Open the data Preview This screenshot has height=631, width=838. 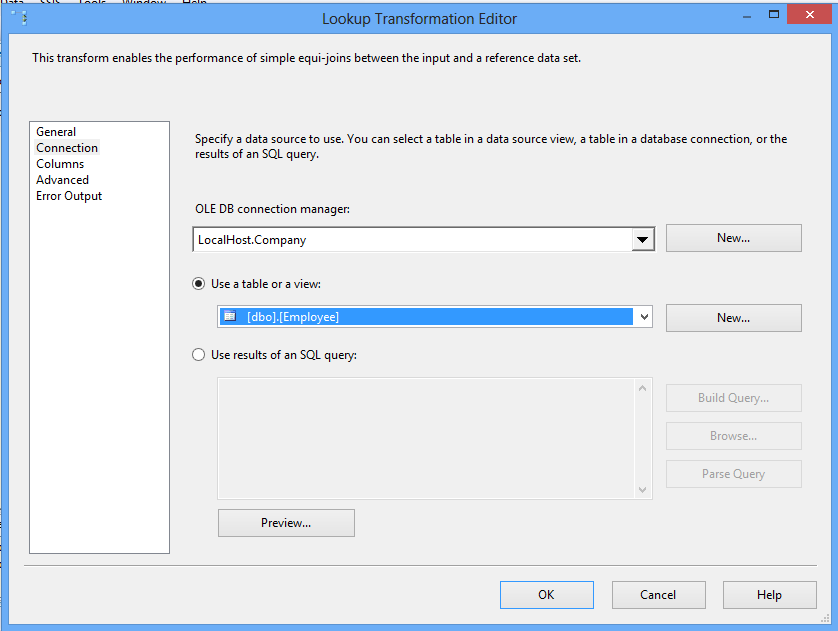click(286, 523)
